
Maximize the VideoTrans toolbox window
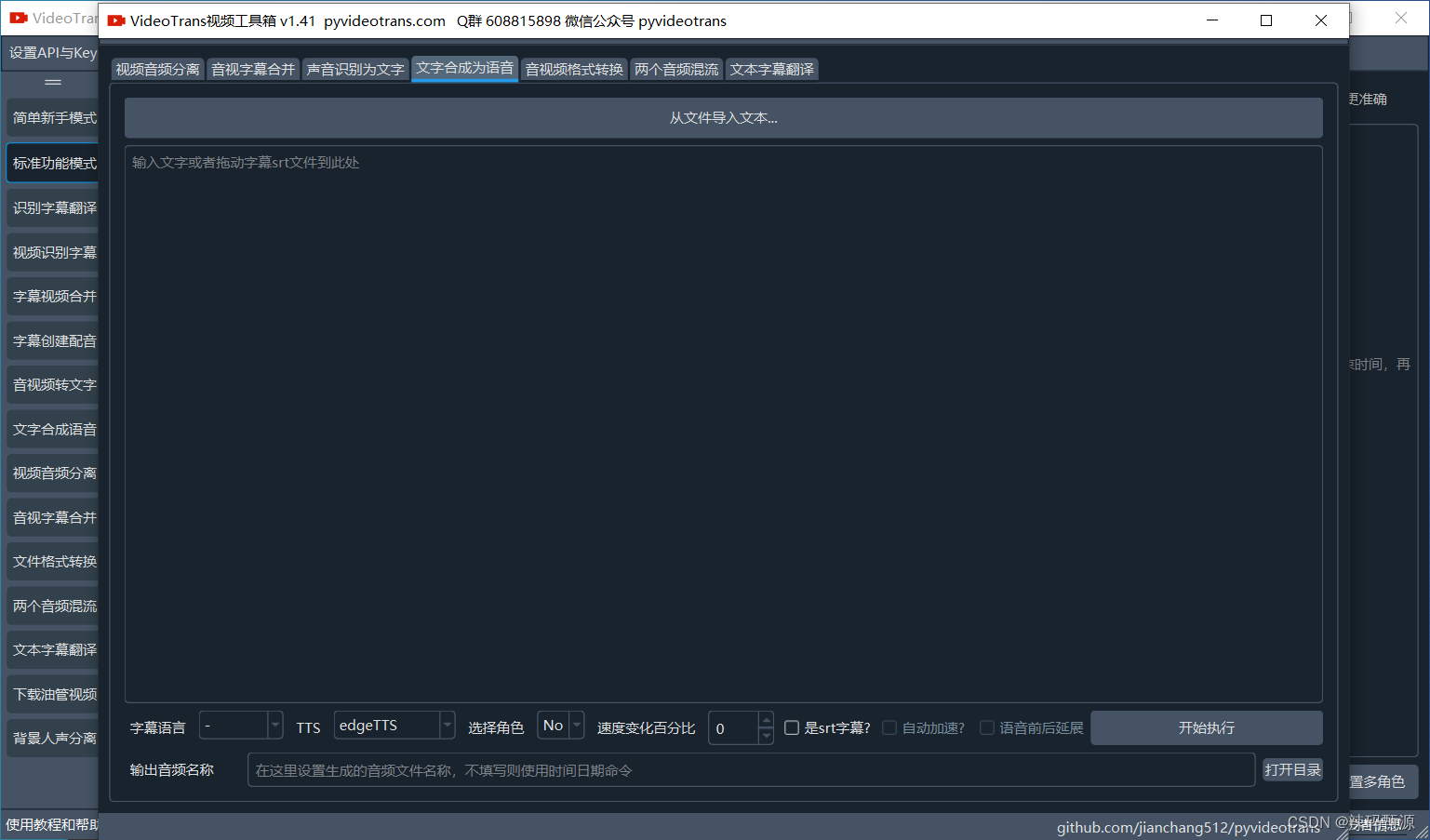coord(1266,20)
